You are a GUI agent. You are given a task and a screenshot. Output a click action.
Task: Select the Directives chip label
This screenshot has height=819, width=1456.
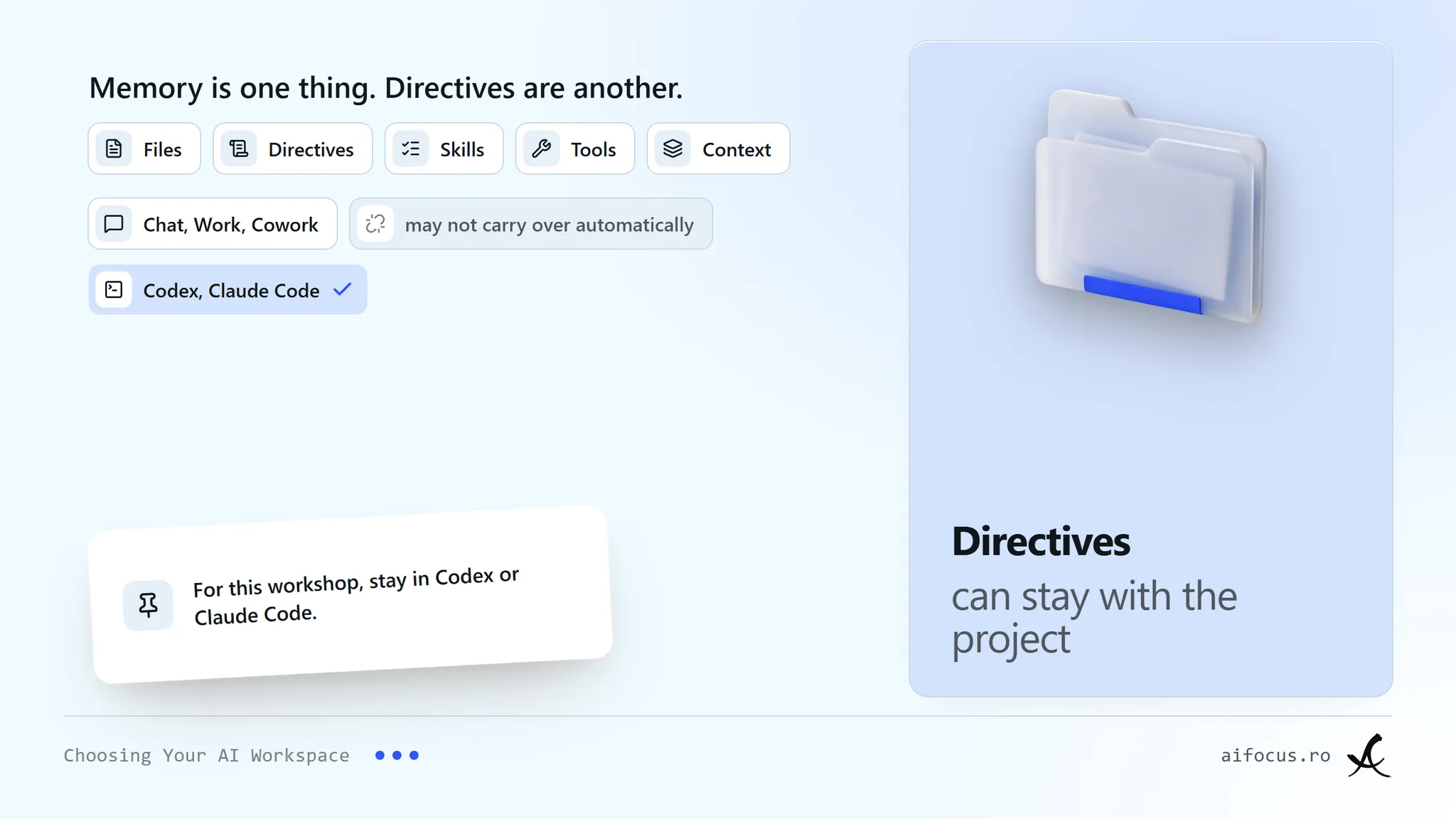pyautogui.click(x=311, y=149)
